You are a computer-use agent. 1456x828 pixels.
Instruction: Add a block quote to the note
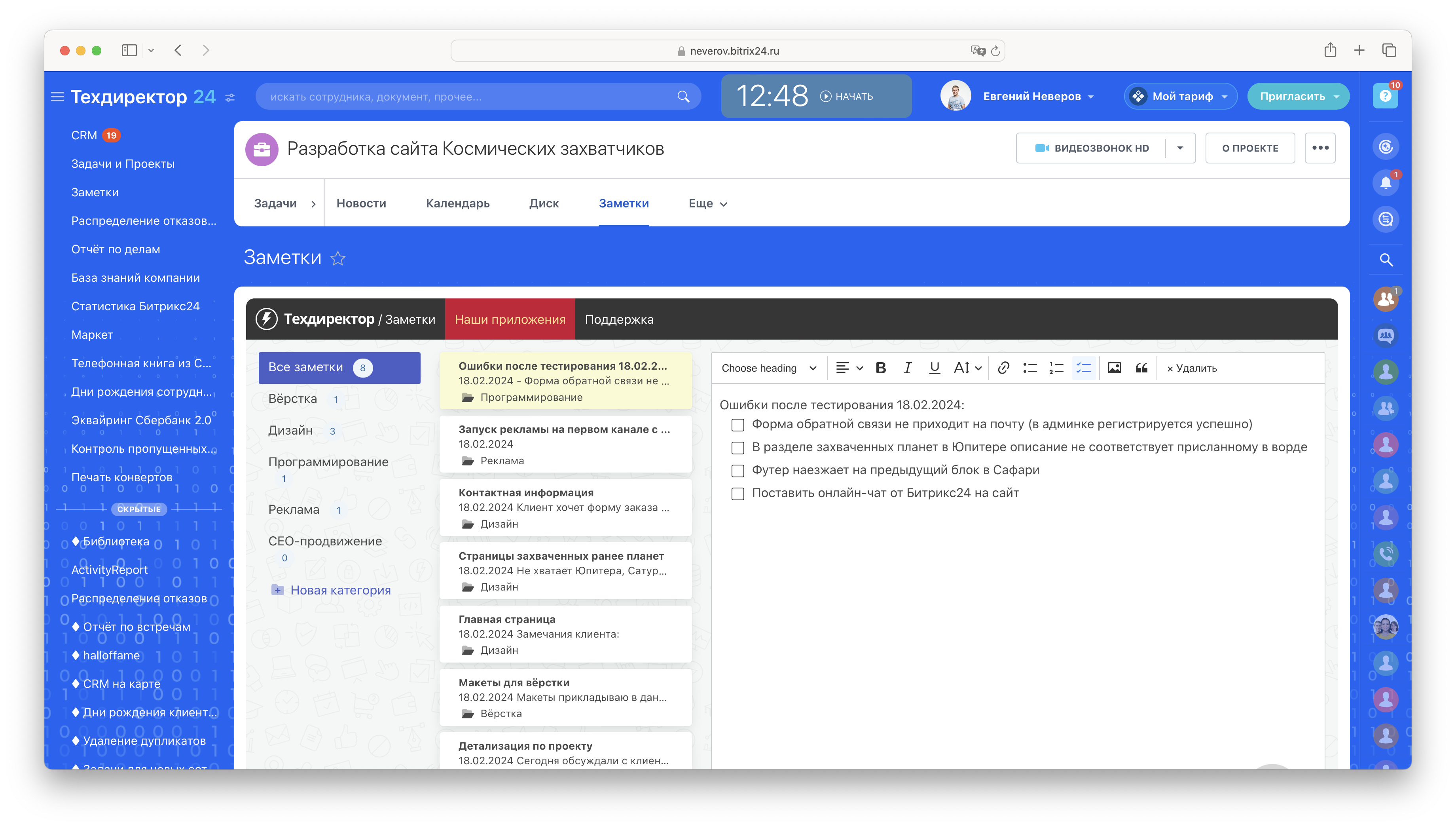[1141, 368]
